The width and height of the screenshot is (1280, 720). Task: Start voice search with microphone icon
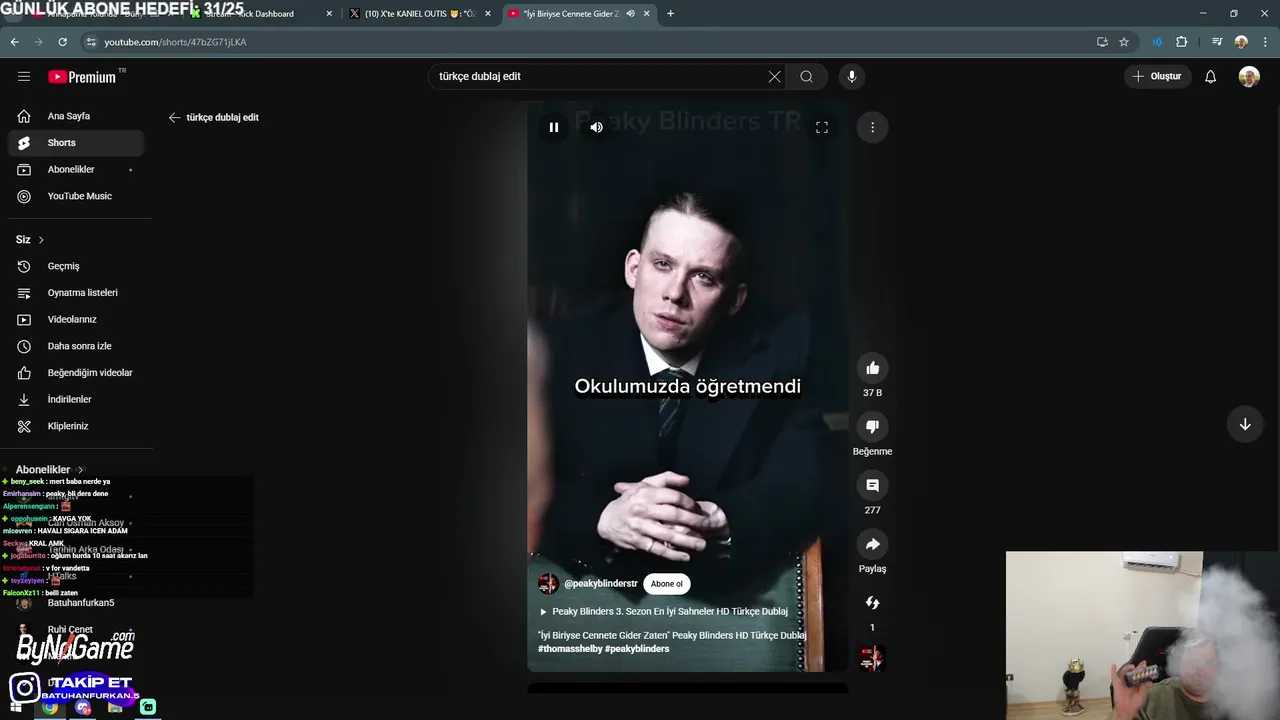click(x=852, y=76)
